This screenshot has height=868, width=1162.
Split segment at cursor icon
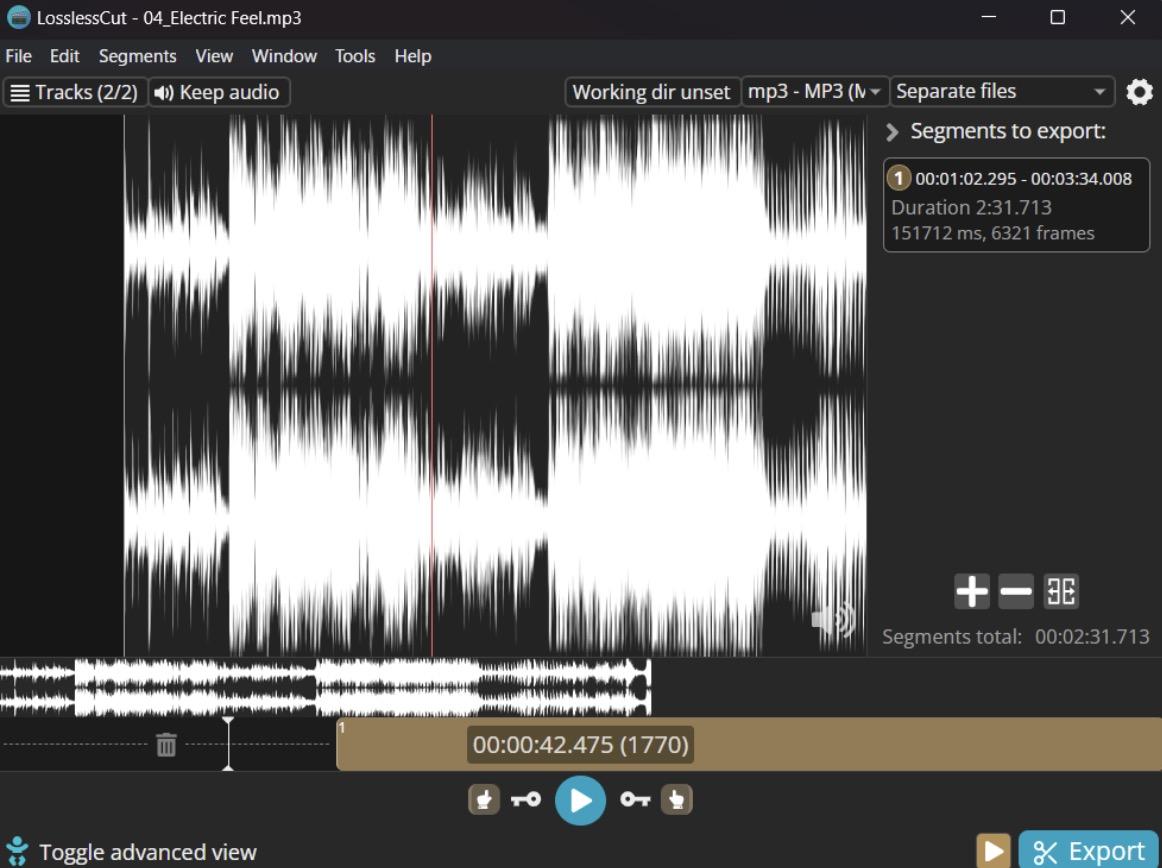[x=1060, y=592]
